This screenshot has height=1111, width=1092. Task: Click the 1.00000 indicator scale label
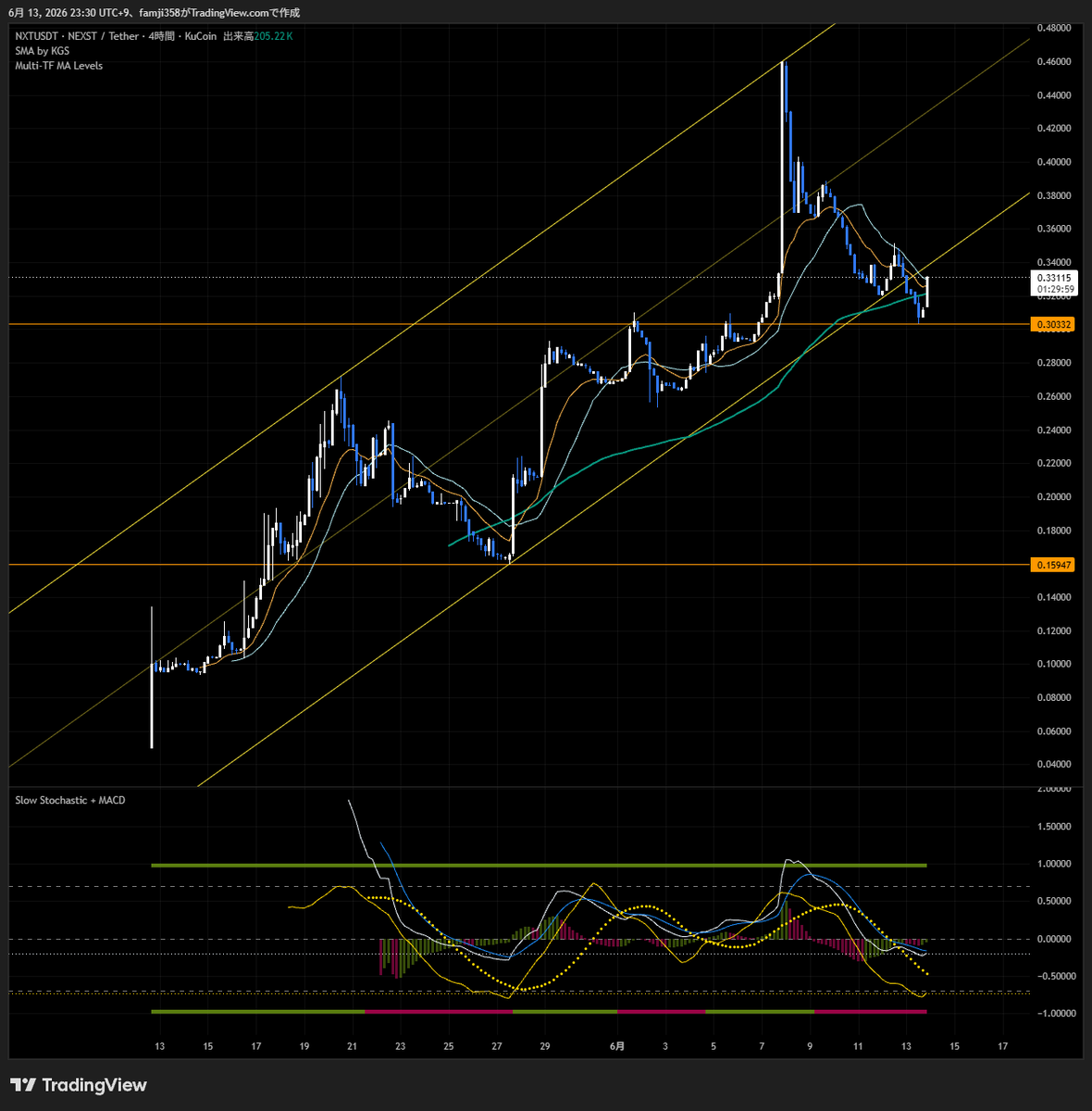tap(1054, 864)
